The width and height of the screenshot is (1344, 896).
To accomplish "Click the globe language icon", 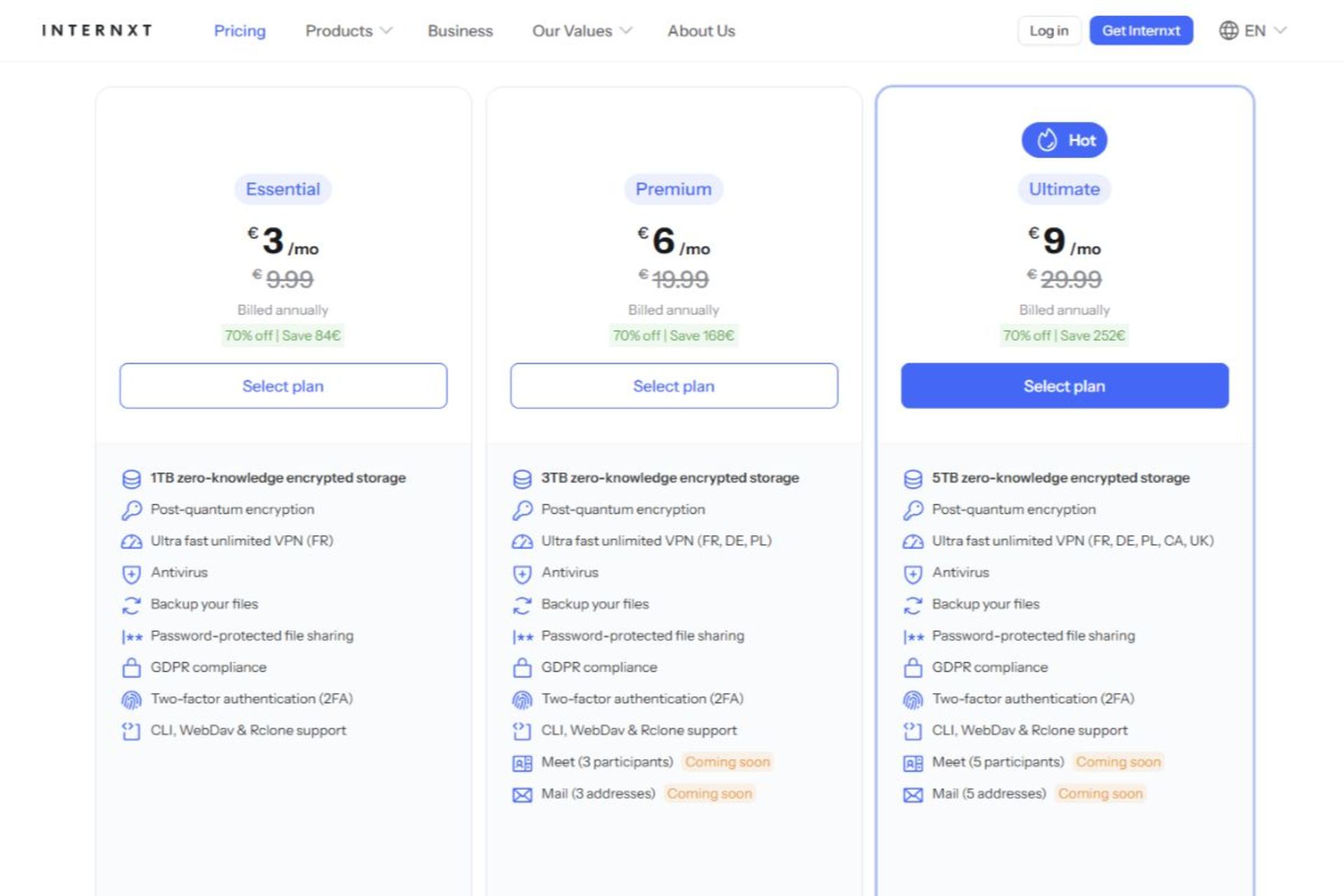I will 1228,31.
